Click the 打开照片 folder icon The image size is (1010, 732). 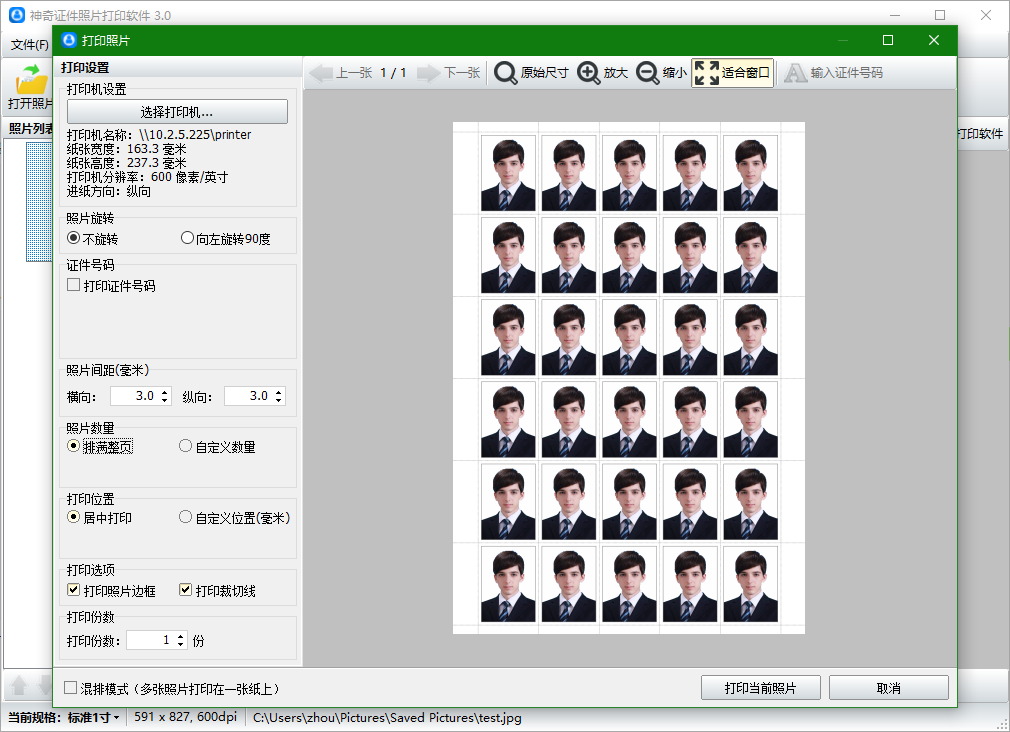[30, 78]
